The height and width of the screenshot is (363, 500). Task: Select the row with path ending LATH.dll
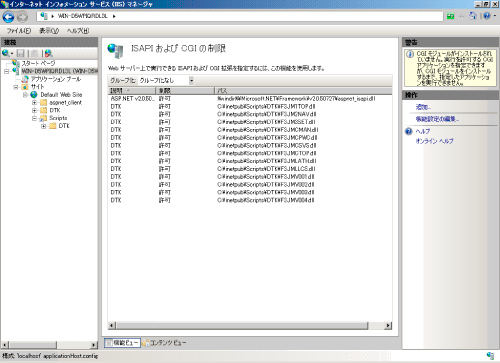250,161
